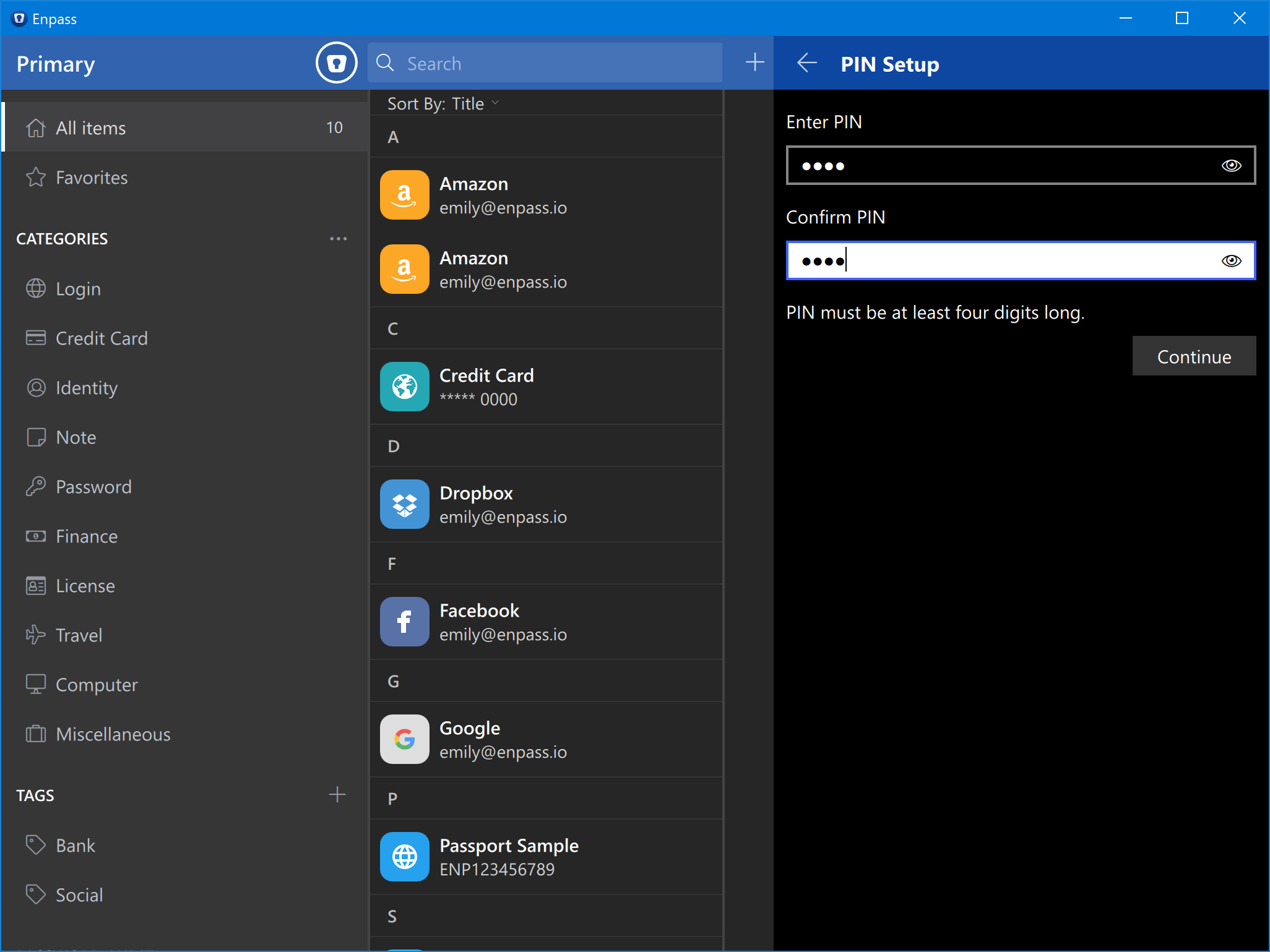Open the Travel category
The image size is (1270, 952).
(184, 635)
